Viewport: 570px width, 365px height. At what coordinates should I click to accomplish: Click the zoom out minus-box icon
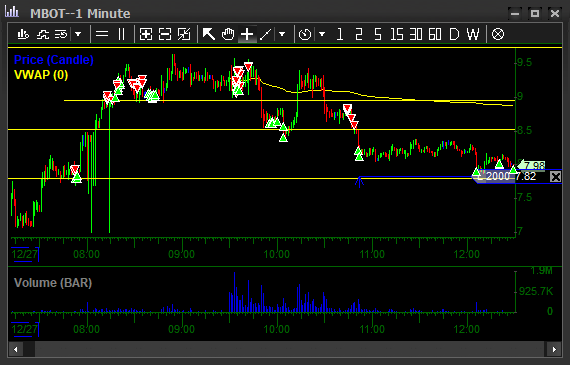click(x=165, y=35)
